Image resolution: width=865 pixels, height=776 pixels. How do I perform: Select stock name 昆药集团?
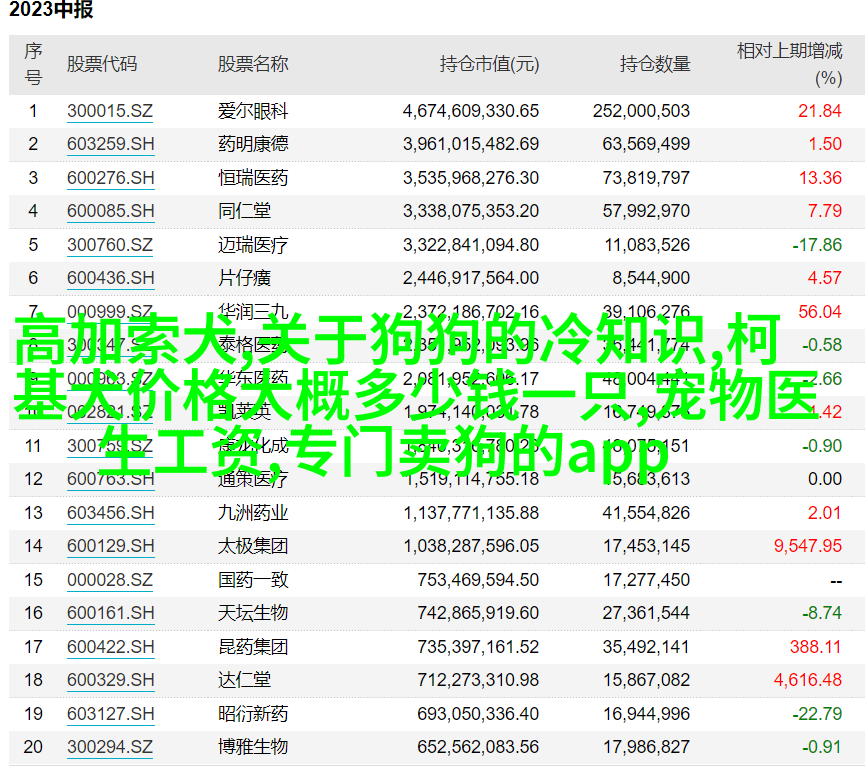[253, 647]
